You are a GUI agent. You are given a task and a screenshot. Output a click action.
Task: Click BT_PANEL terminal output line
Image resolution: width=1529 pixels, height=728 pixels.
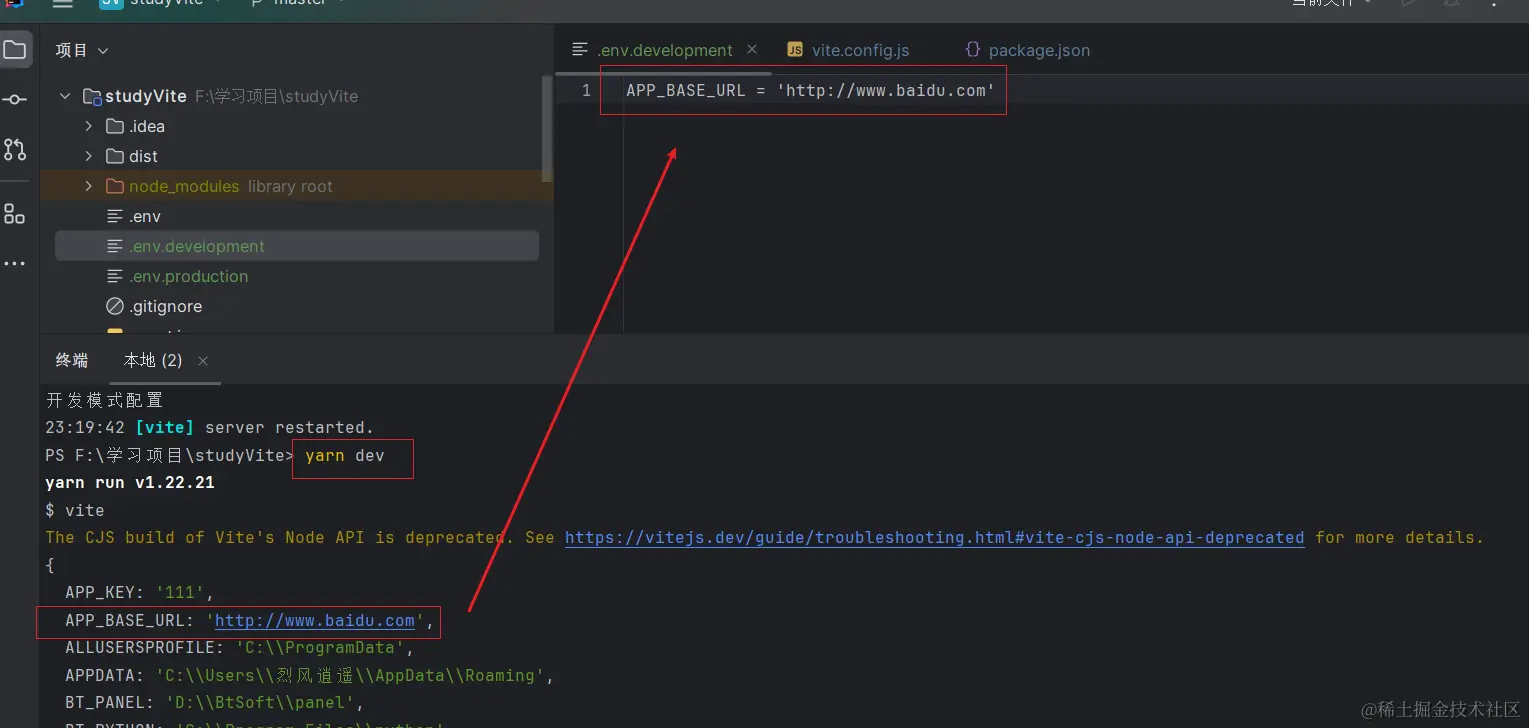click(215, 702)
